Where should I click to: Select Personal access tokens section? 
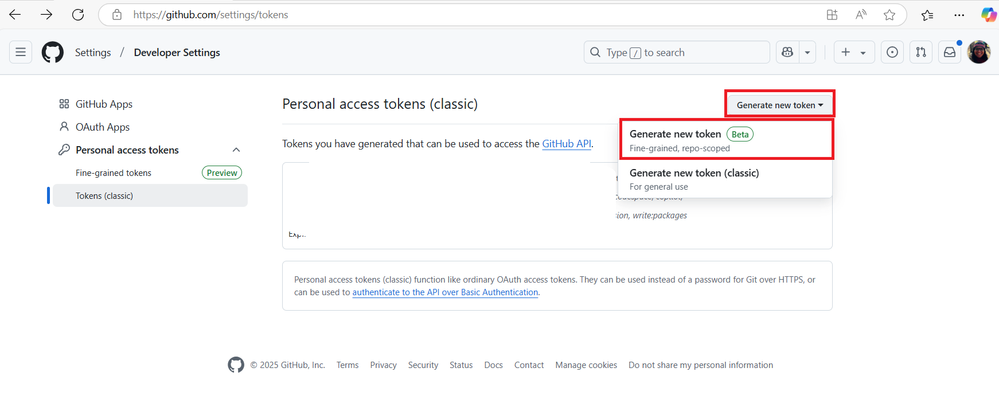coord(127,150)
